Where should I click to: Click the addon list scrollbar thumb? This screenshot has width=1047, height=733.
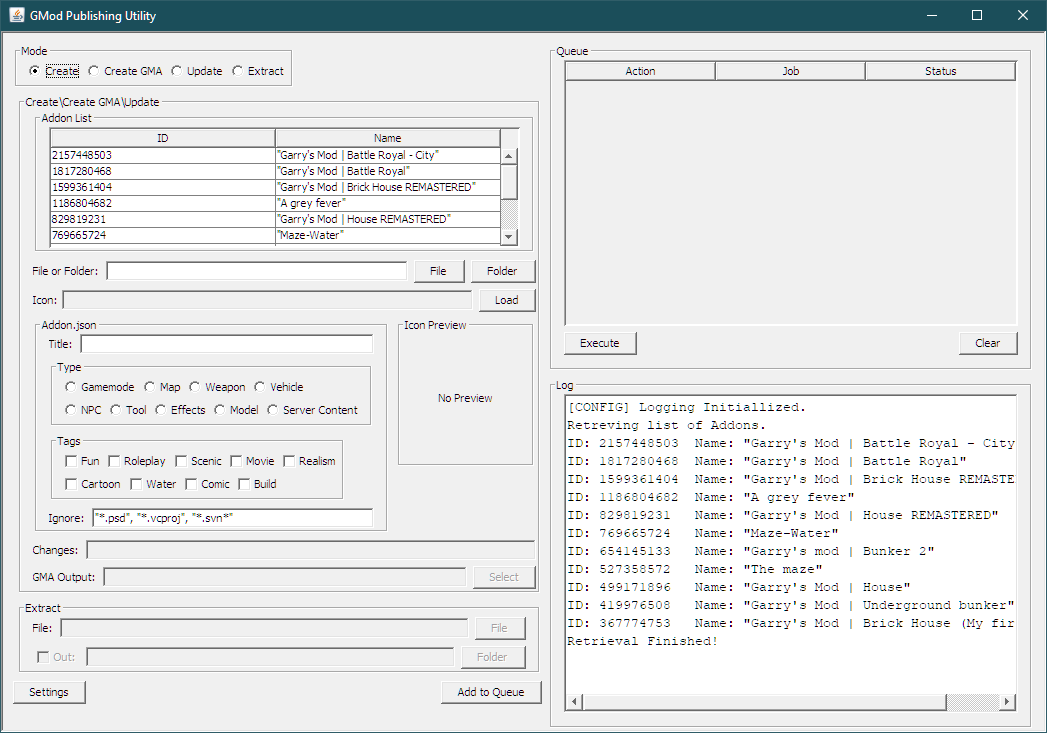(x=509, y=182)
